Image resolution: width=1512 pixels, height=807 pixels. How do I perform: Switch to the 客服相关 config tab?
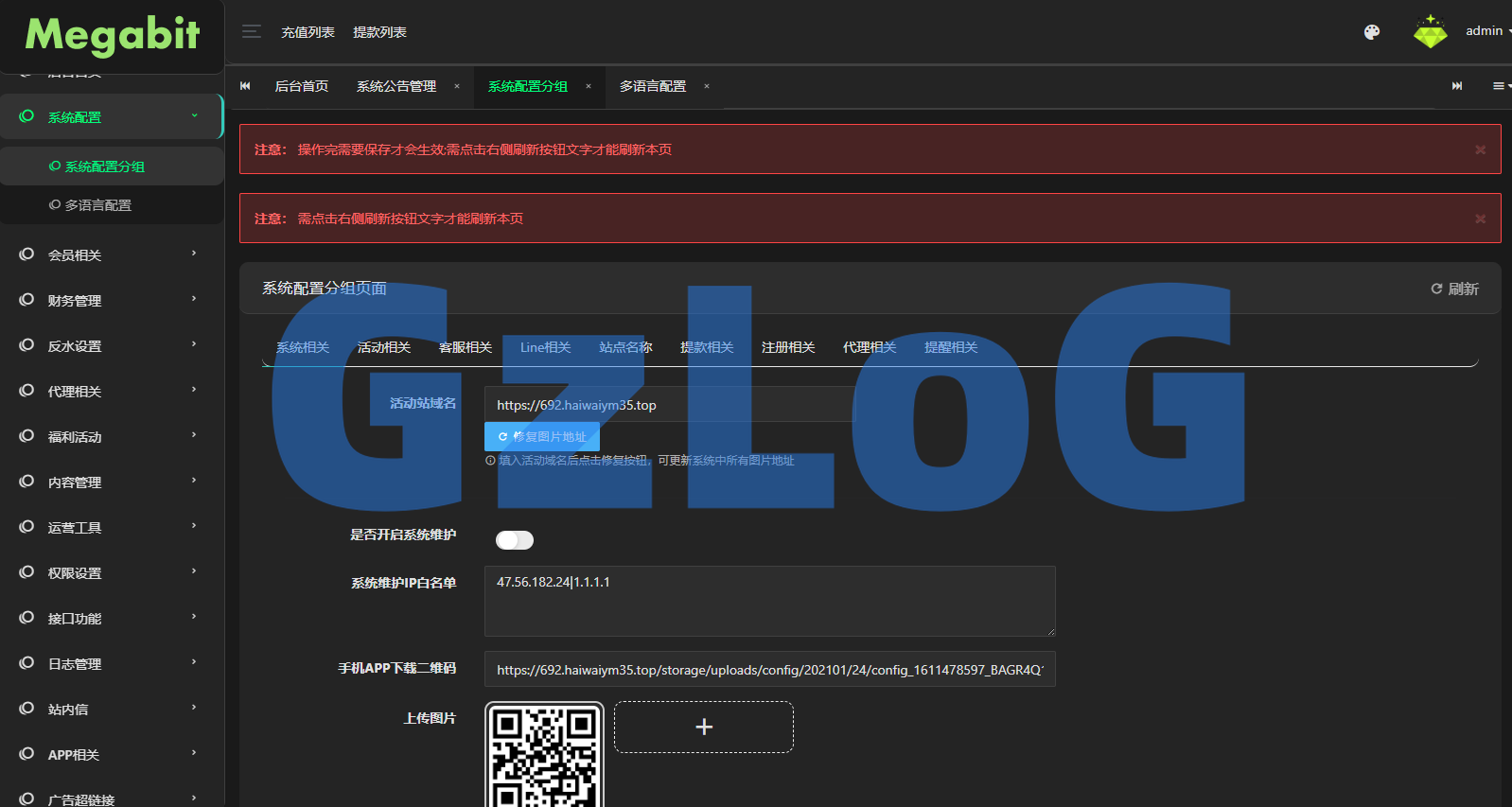tap(465, 347)
